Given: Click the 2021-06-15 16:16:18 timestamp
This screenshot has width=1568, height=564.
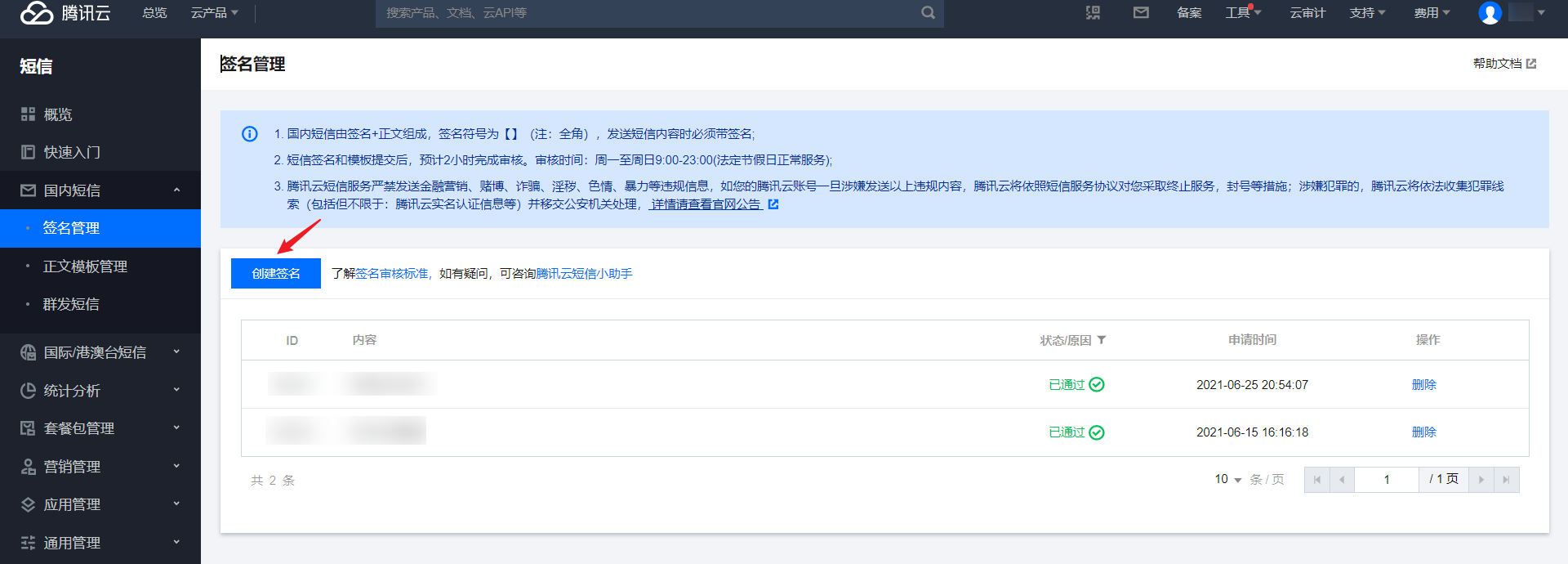Looking at the screenshot, I should (1253, 432).
